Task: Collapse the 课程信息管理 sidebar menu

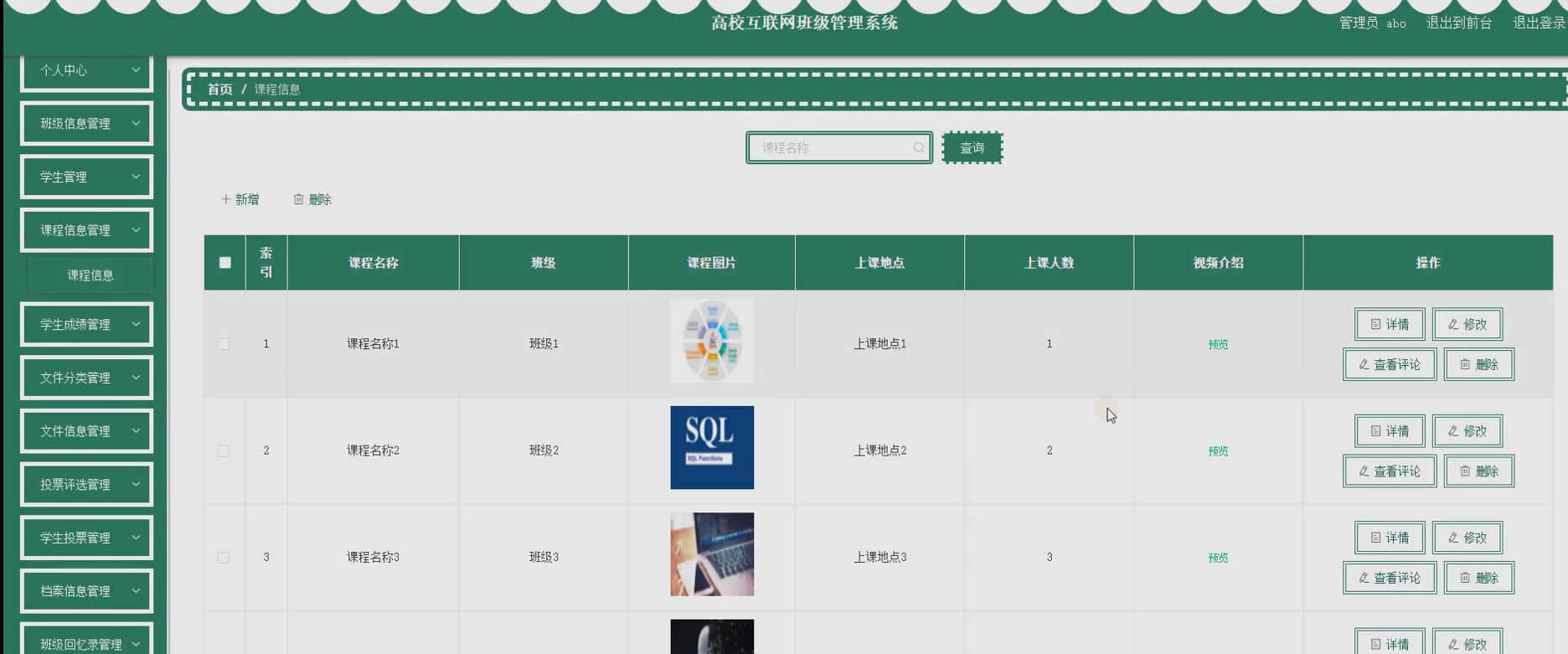Action: [x=86, y=230]
